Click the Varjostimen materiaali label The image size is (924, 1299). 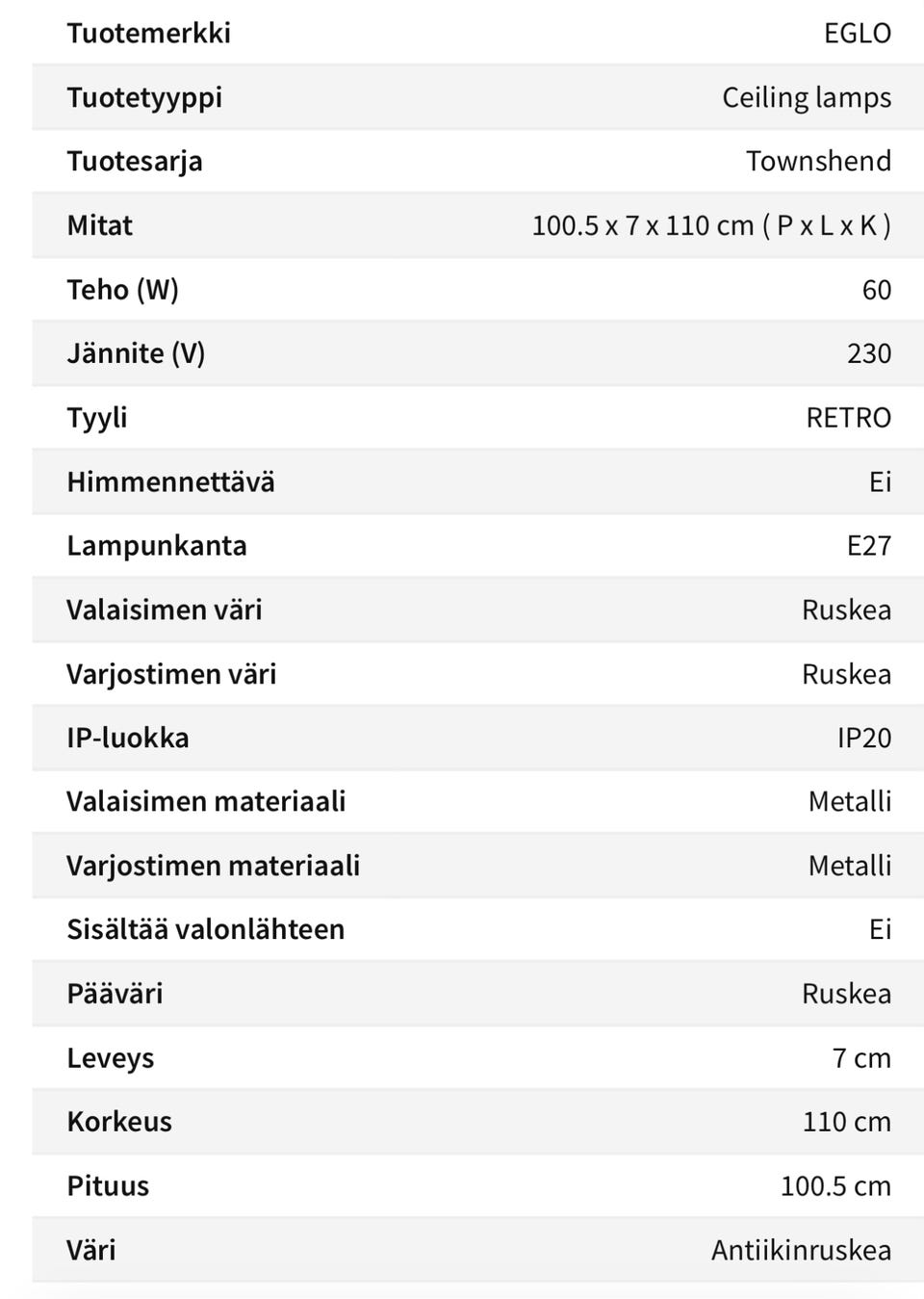[213, 866]
